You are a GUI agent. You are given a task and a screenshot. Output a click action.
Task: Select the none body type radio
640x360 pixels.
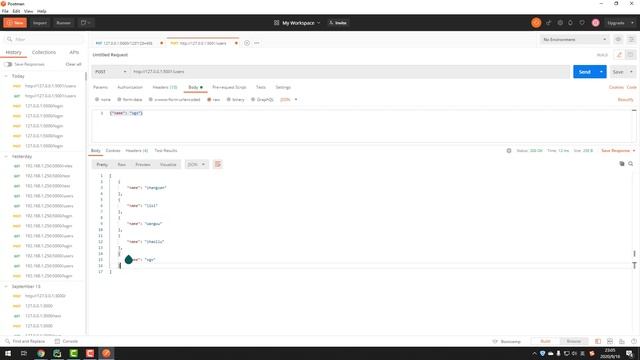pos(97,100)
